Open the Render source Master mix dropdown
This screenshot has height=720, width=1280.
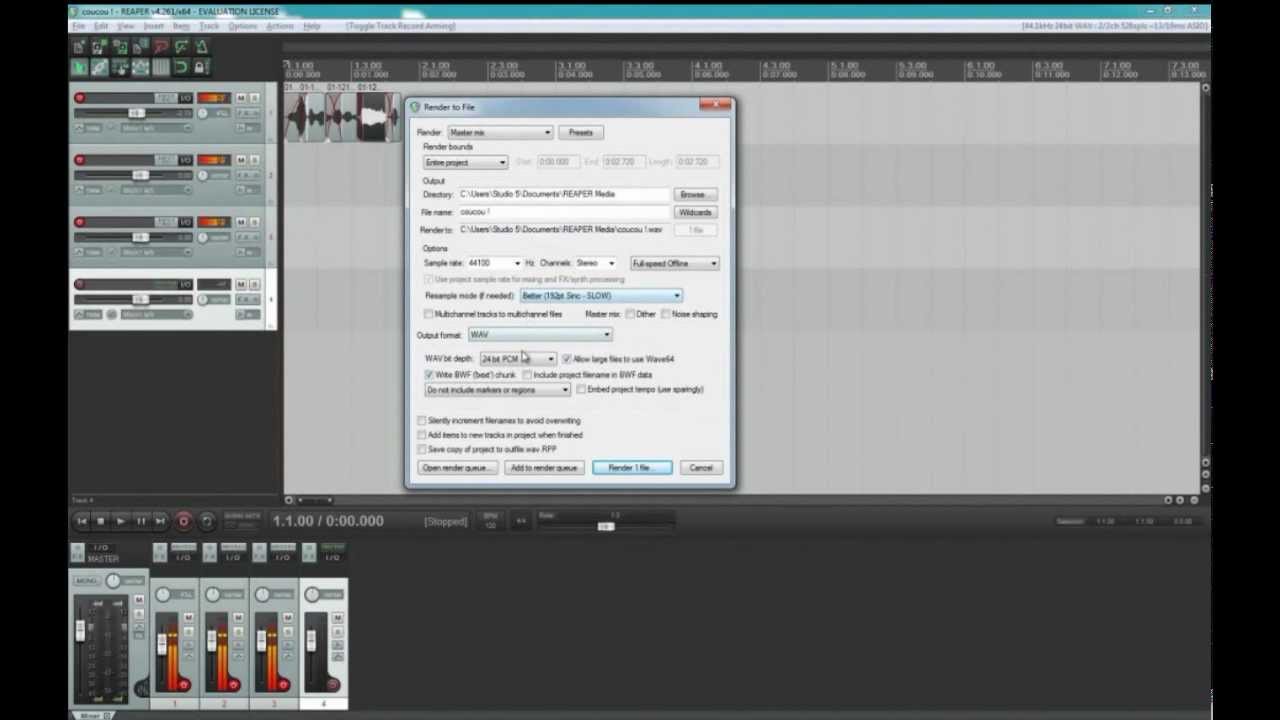coord(500,132)
